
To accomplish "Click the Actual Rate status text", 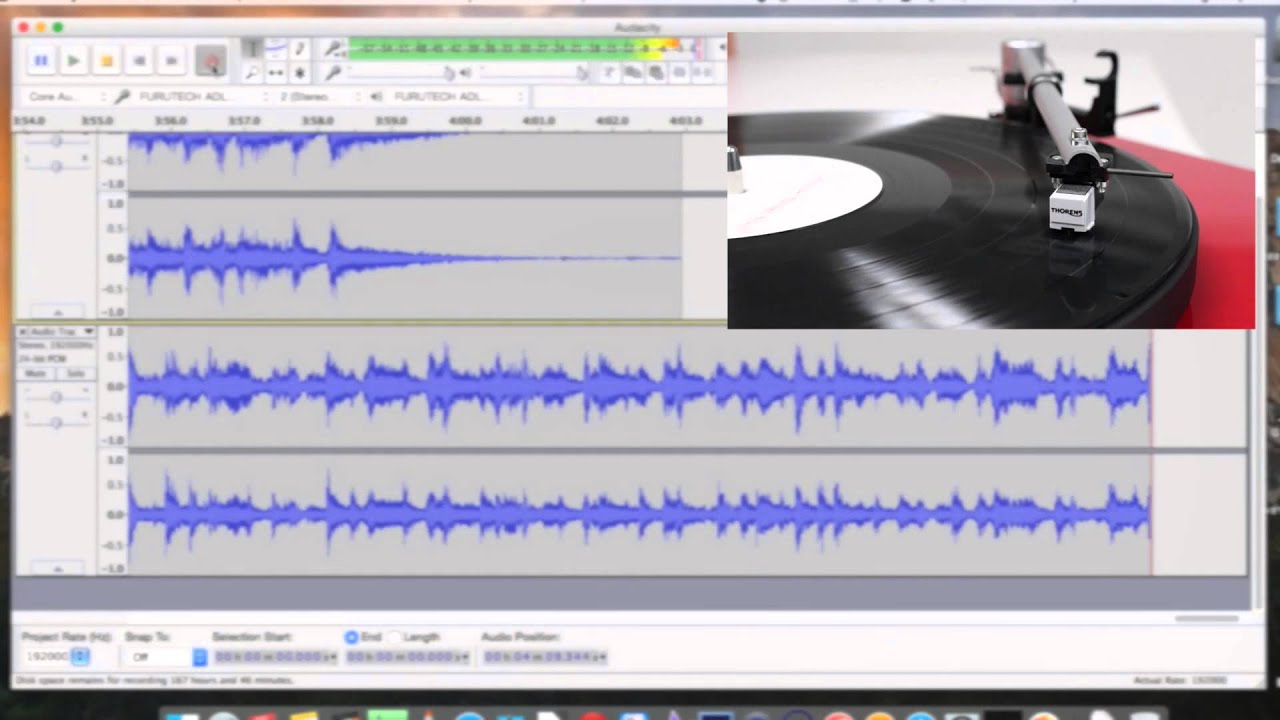I will [1180, 680].
